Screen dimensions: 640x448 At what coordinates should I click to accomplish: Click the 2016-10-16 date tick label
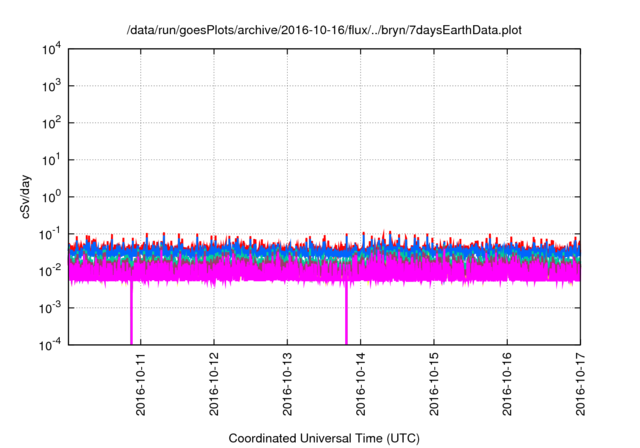[507, 384]
